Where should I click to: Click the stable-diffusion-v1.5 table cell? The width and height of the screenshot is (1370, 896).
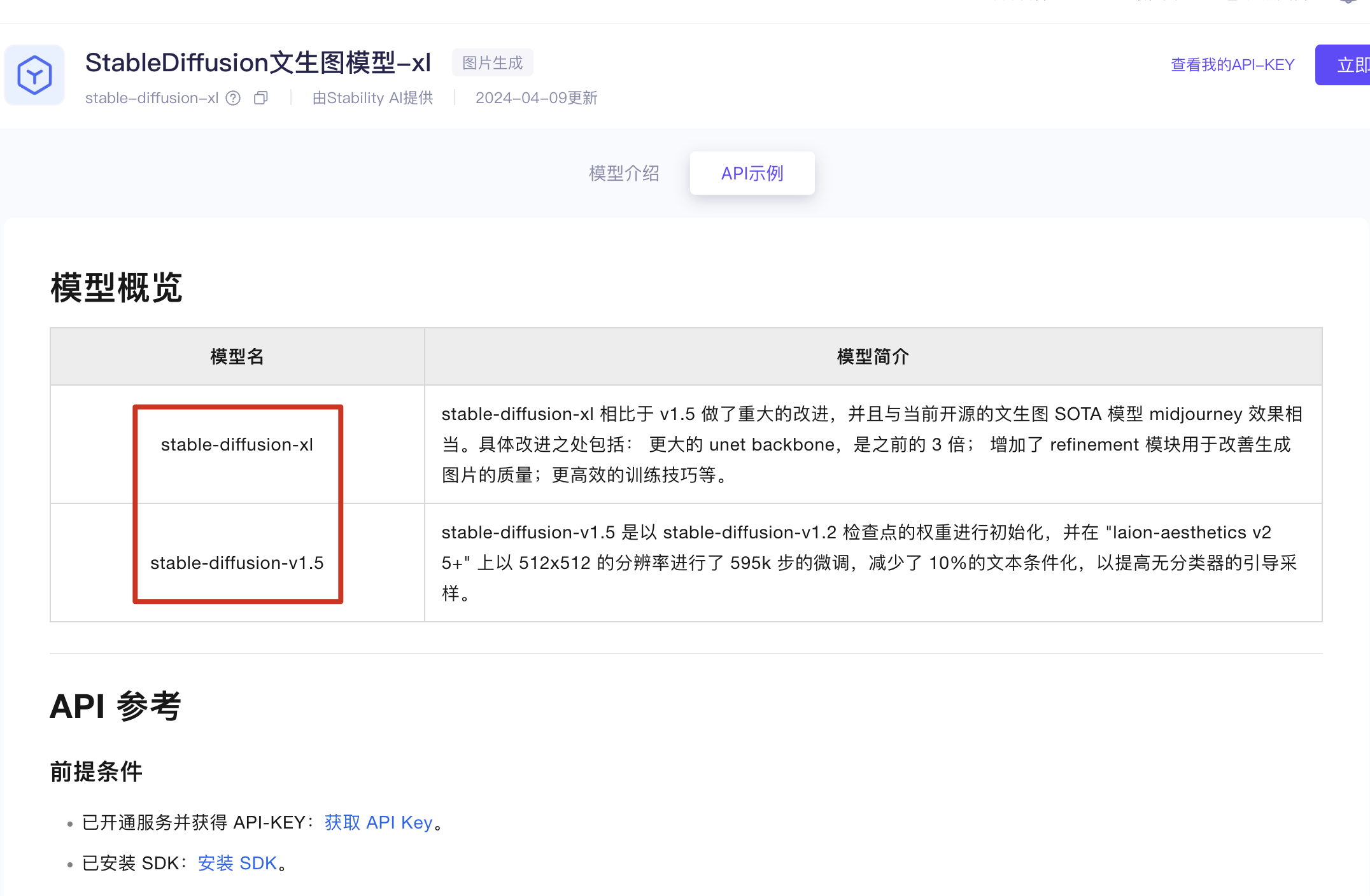click(x=237, y=563)
